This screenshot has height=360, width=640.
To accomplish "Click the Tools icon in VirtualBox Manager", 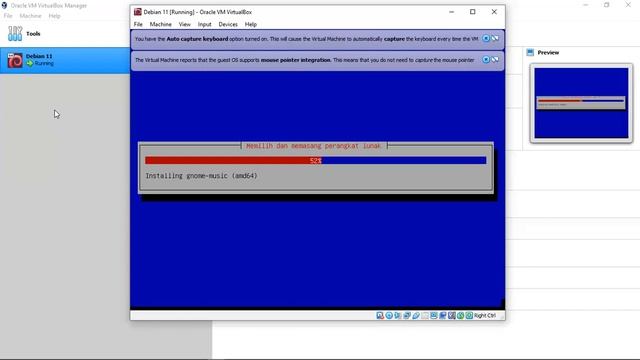I will coord(15,33).
